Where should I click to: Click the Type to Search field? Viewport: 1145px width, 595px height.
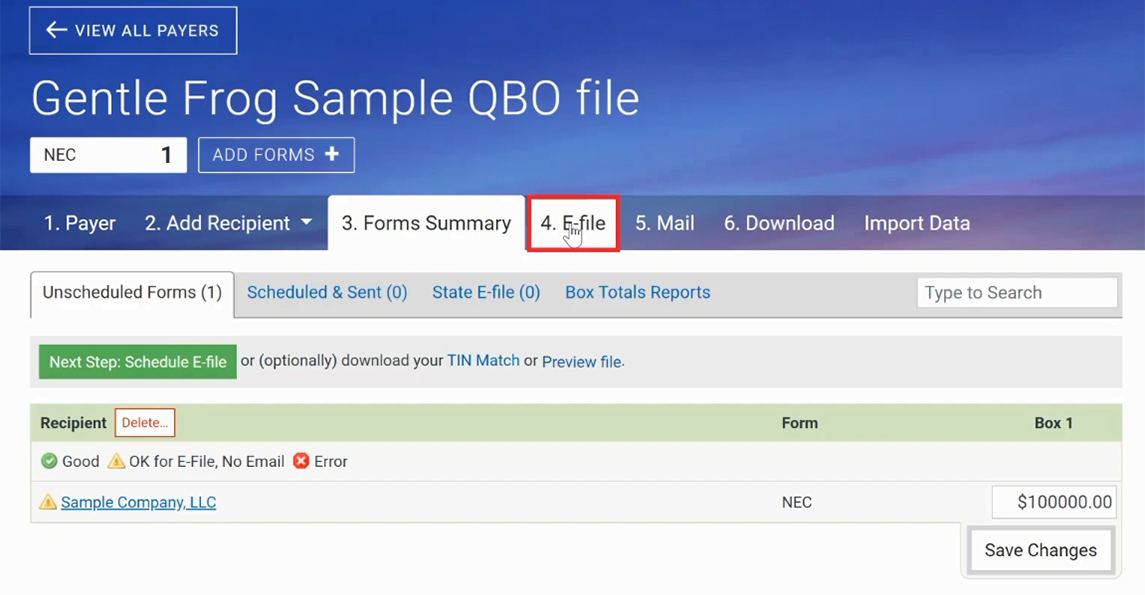(x=1017, y=293)
